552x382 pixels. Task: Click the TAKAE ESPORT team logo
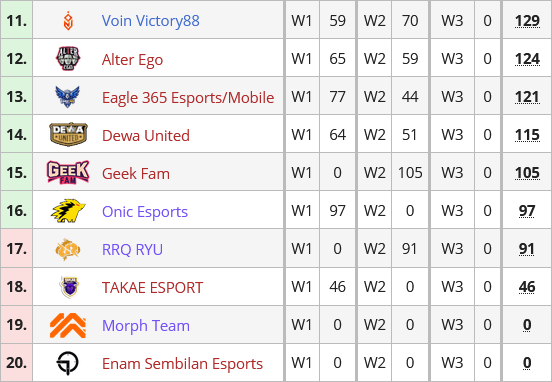tap(69, 287)
